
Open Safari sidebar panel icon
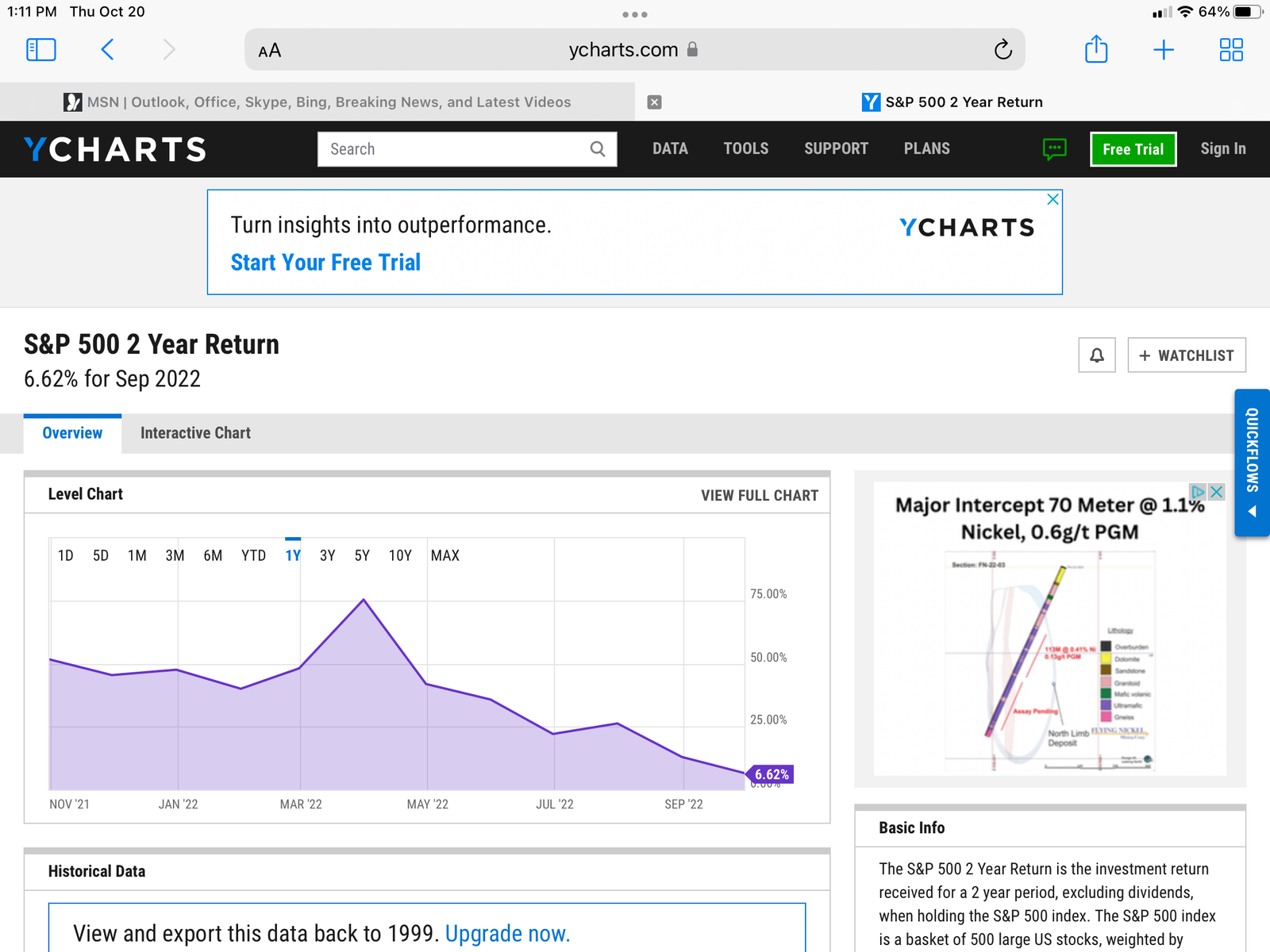(x=41, y=50)
